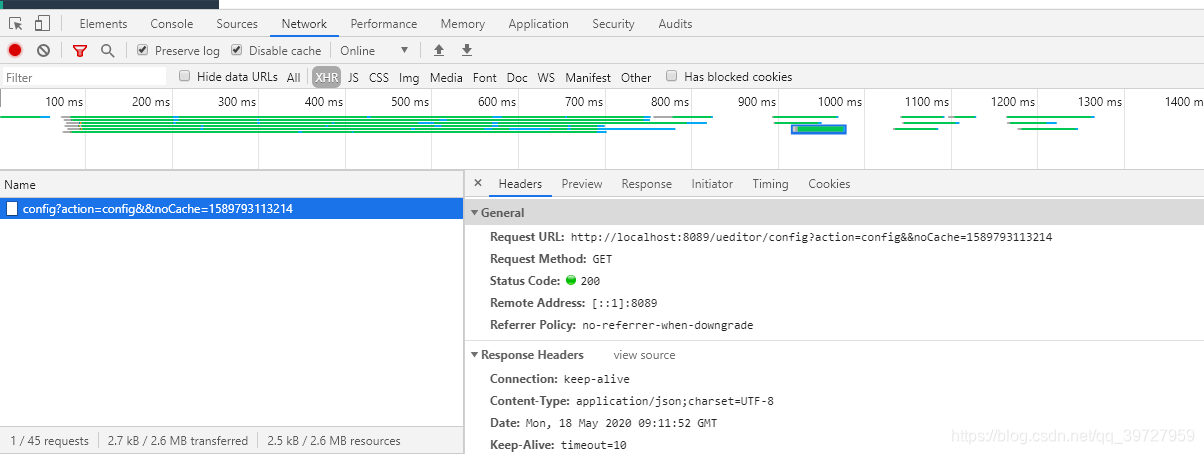1204x454 pixels.
Task: Toggle the red filter funnel icon
Action: [80, 50]
